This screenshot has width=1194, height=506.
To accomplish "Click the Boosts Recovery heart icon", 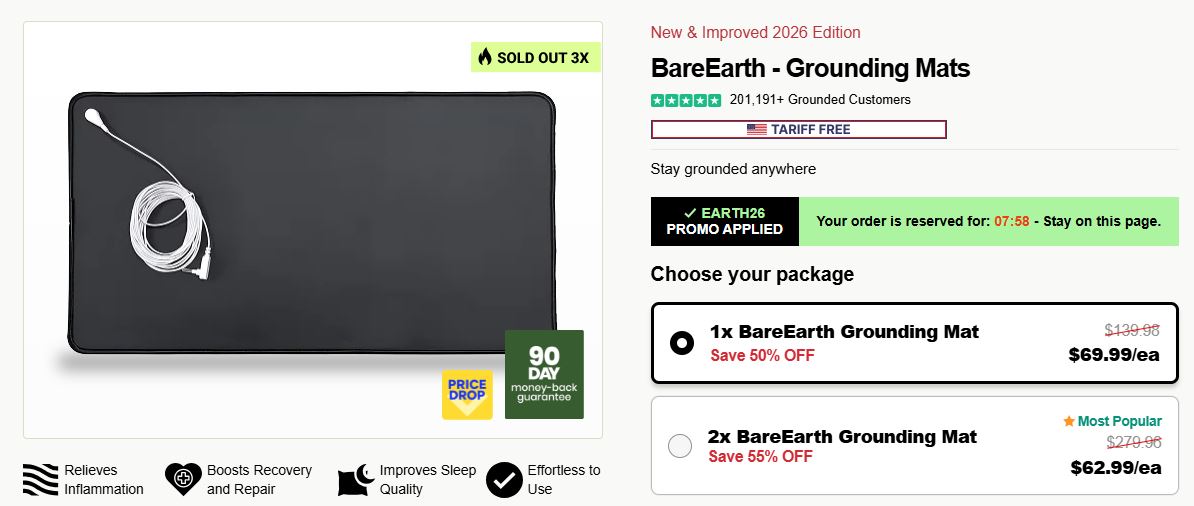I will [x=183, y=480].
